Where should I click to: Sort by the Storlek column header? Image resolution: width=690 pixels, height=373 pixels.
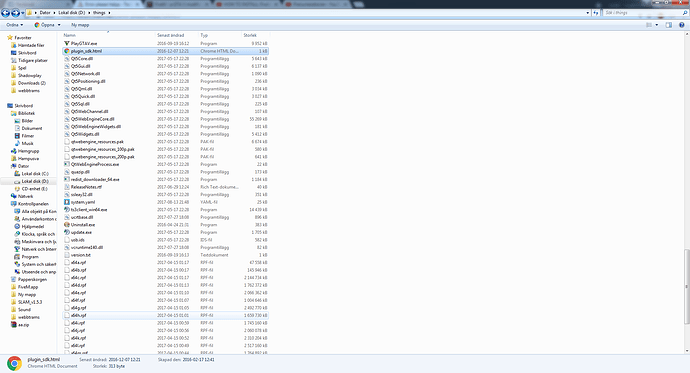pos(250,35)
